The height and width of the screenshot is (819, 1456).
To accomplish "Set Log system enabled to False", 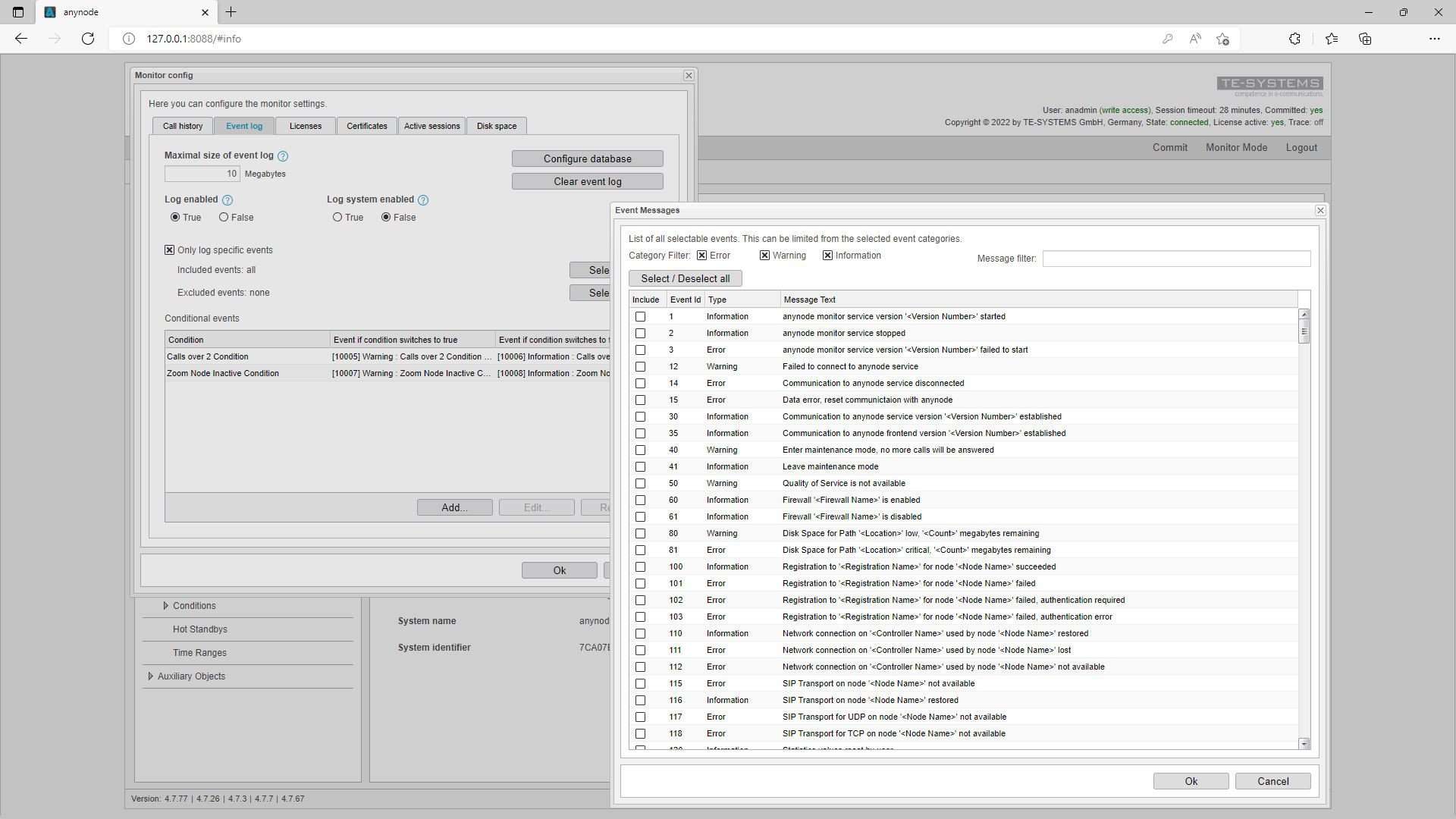I will click(386, 218).
